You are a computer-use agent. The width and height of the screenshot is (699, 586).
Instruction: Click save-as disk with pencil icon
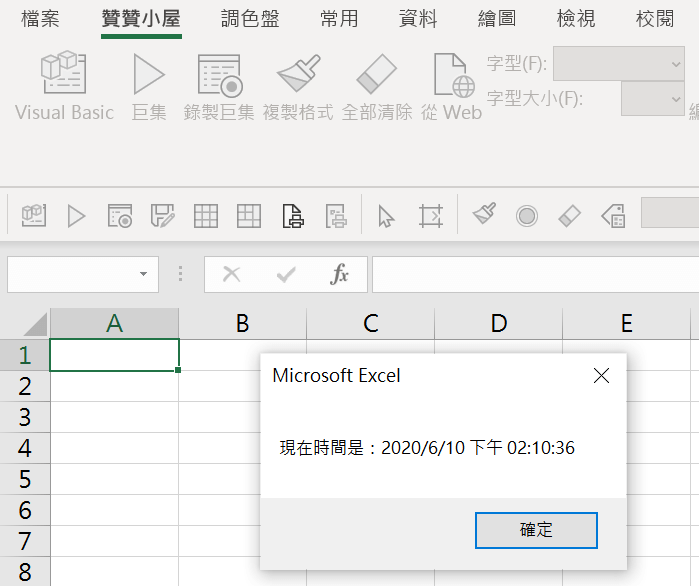(162, 216)
